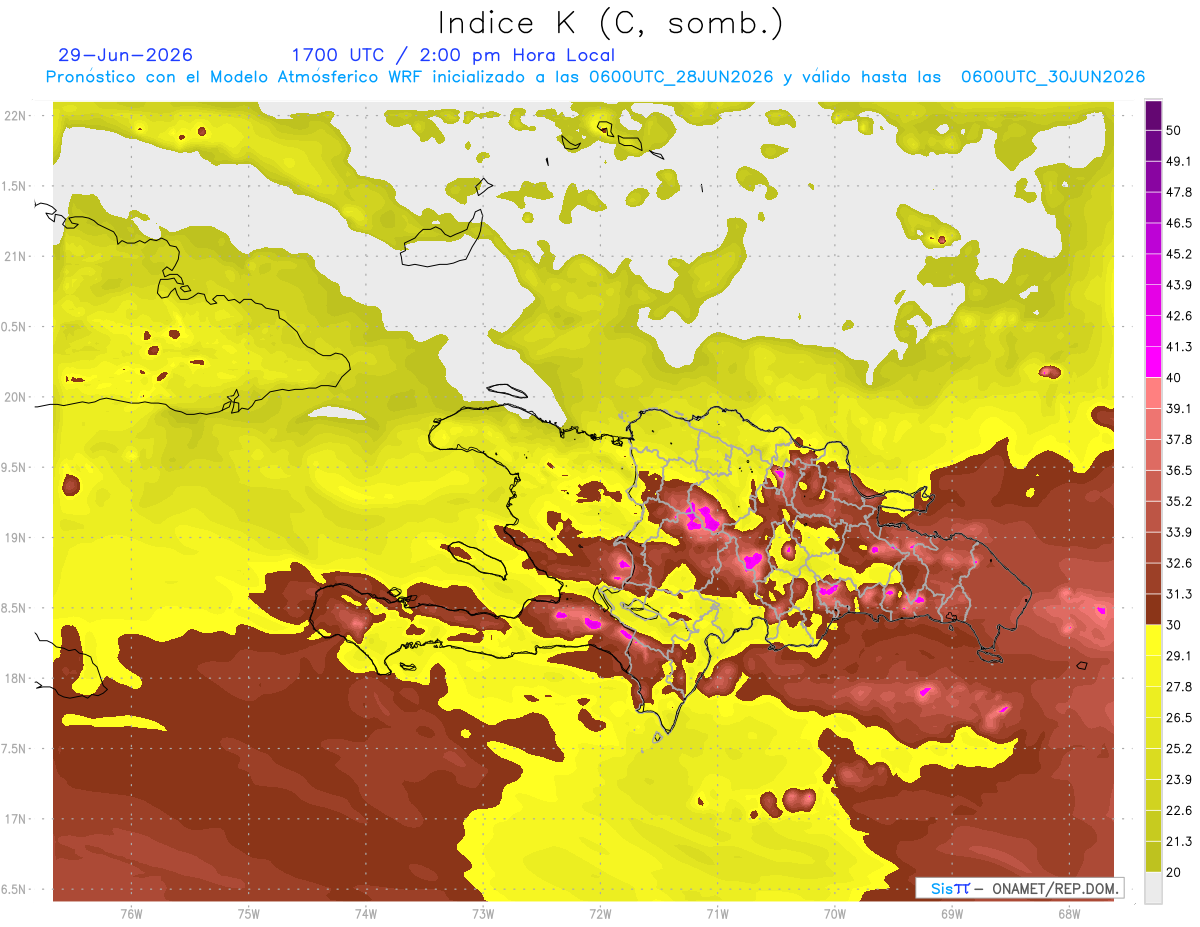Click the 21N latitude axis label
Image resolution: width=1200 pixels, height=927 pixels.
tap(16, 256)
